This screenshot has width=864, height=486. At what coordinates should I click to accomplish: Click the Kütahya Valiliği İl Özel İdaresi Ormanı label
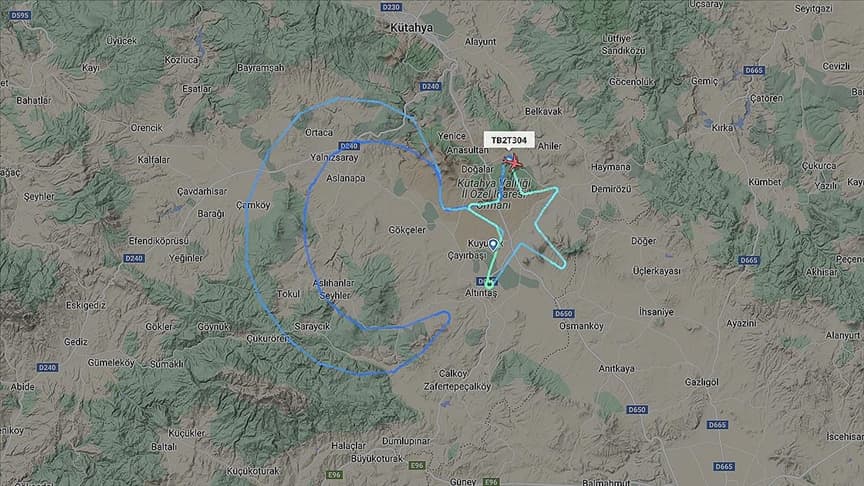click(x=494, y=193)
